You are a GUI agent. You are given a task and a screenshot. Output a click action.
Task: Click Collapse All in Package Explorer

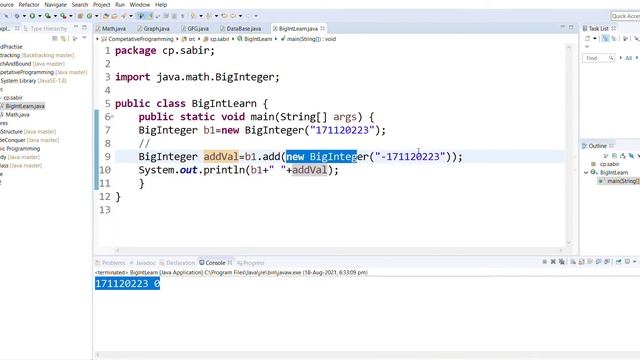55,38
